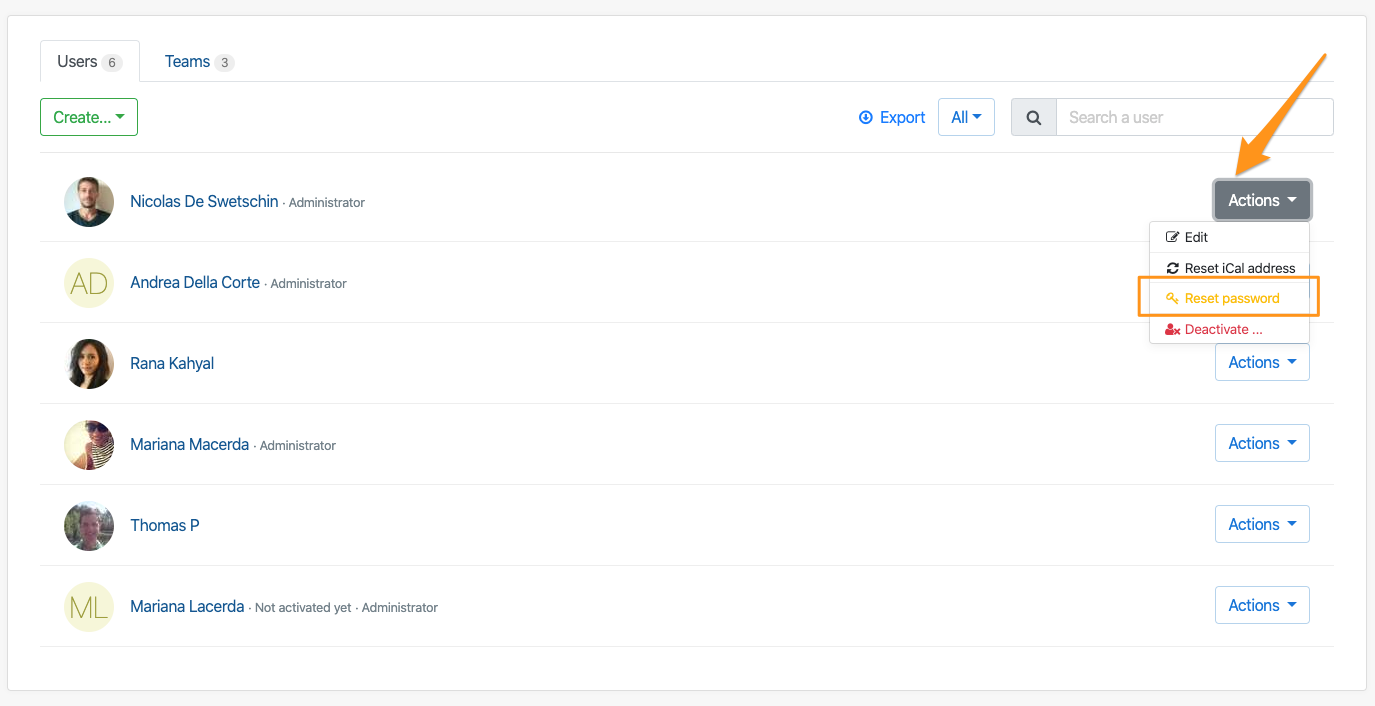Click the magnifying glass search icon

tap(1034, 117)
